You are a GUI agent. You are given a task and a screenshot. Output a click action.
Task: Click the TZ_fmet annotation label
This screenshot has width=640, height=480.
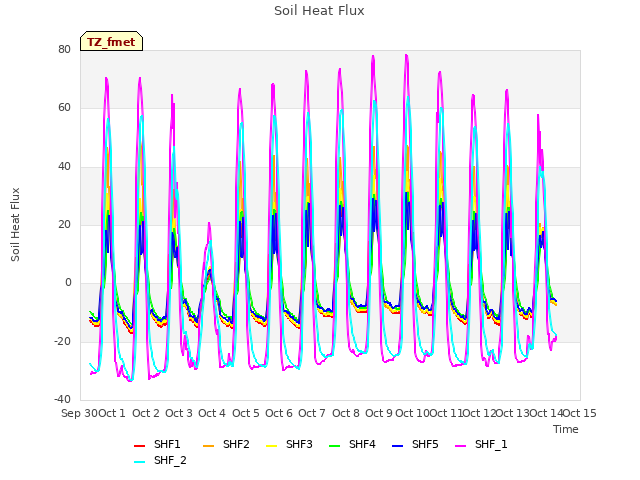[111, 42]
